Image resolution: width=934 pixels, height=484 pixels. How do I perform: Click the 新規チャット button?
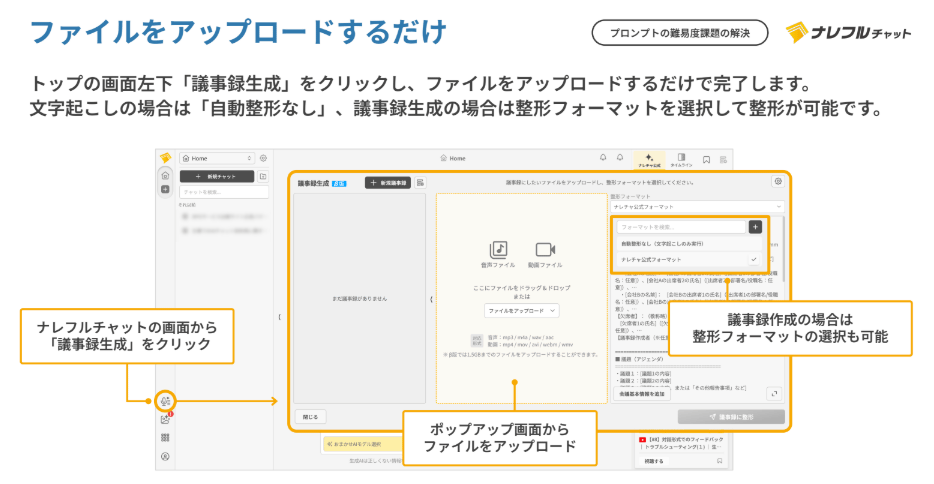[x=216, y=176]
